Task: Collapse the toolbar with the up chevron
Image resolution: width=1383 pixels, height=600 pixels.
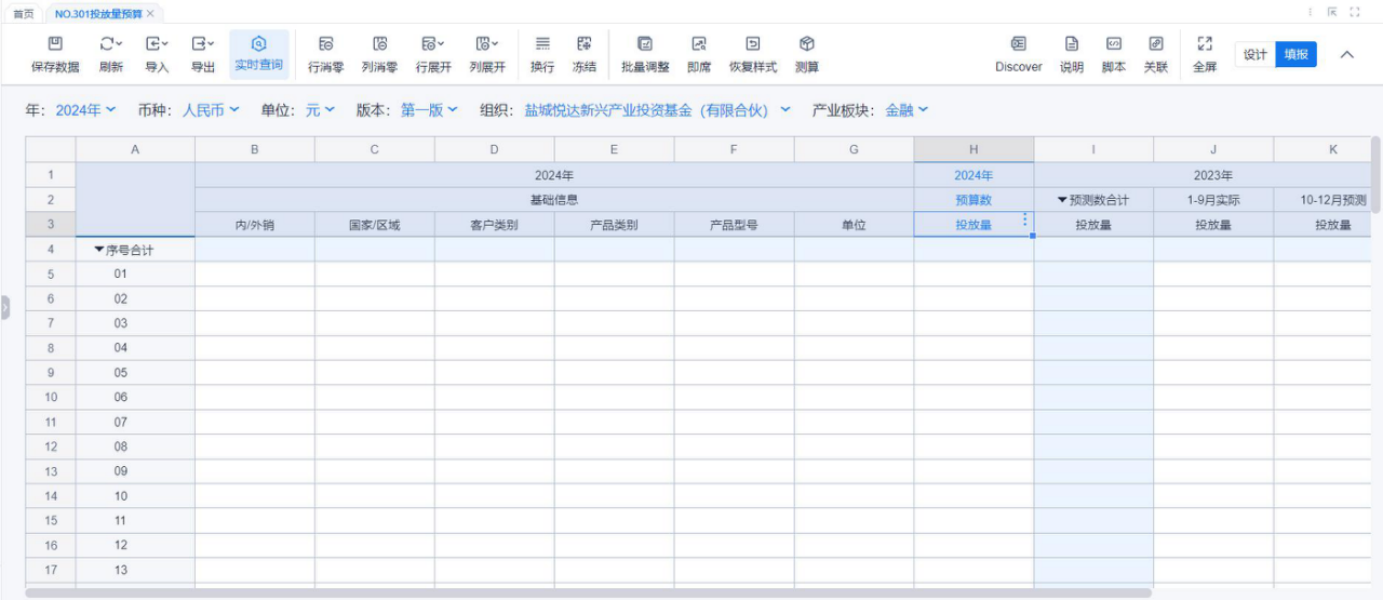Action: tap(1347, 55)
